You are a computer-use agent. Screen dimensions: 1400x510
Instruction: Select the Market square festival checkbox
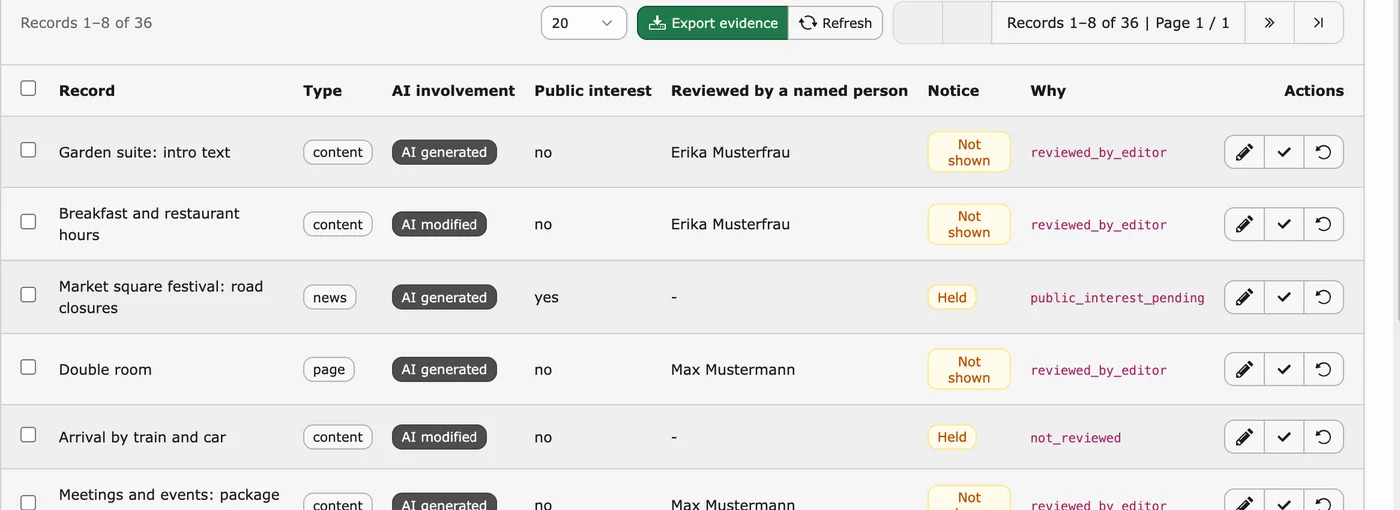pos(28,295)
